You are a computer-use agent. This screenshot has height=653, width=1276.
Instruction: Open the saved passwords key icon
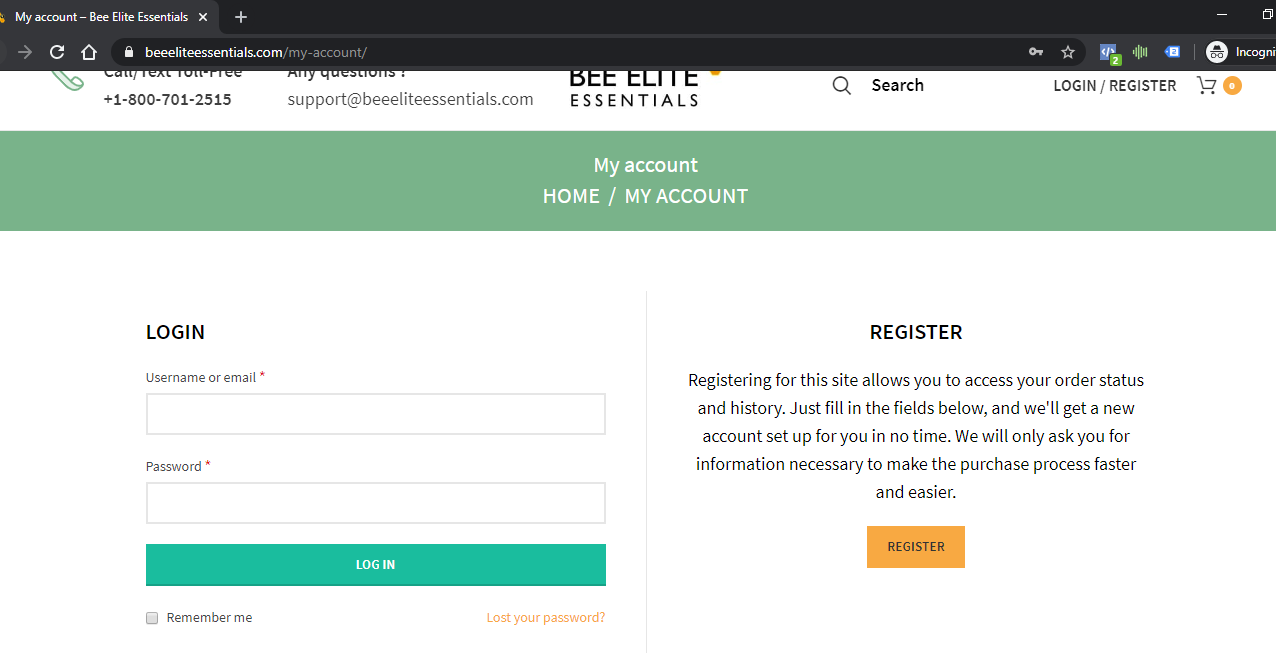(x=1036, y=52)
